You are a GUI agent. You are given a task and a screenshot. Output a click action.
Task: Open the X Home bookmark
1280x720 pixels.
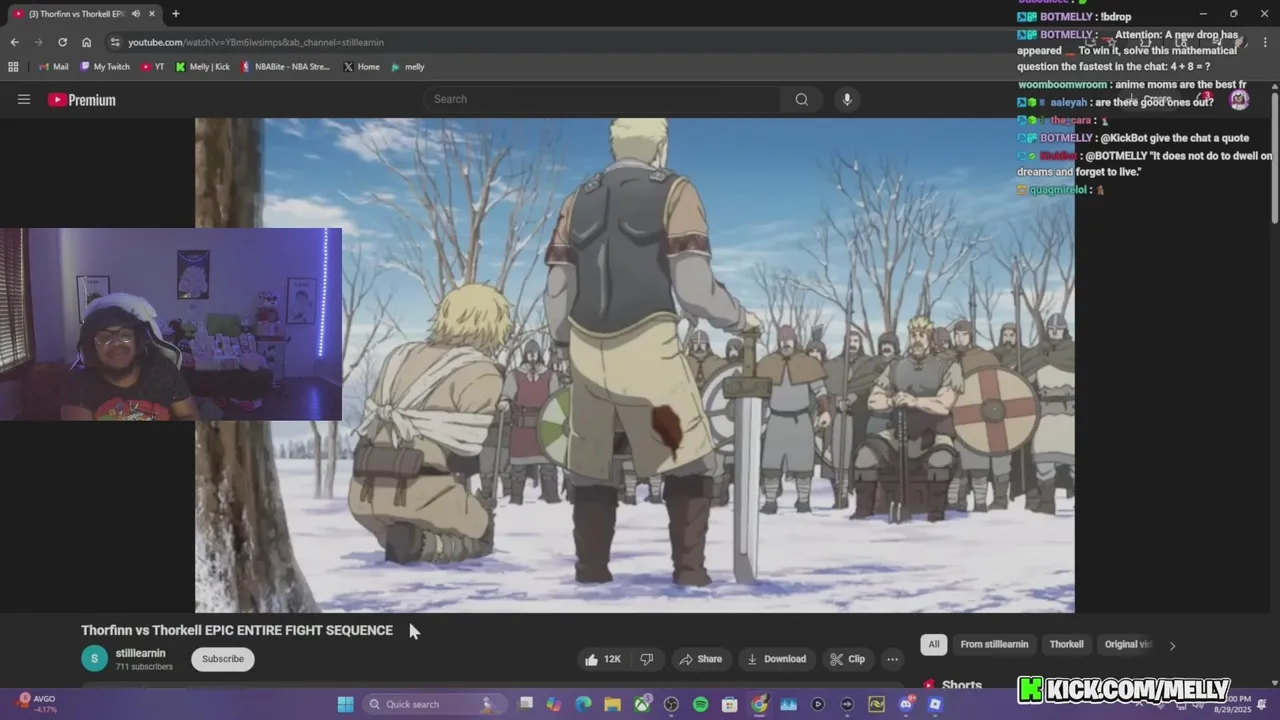coord(362,67)
